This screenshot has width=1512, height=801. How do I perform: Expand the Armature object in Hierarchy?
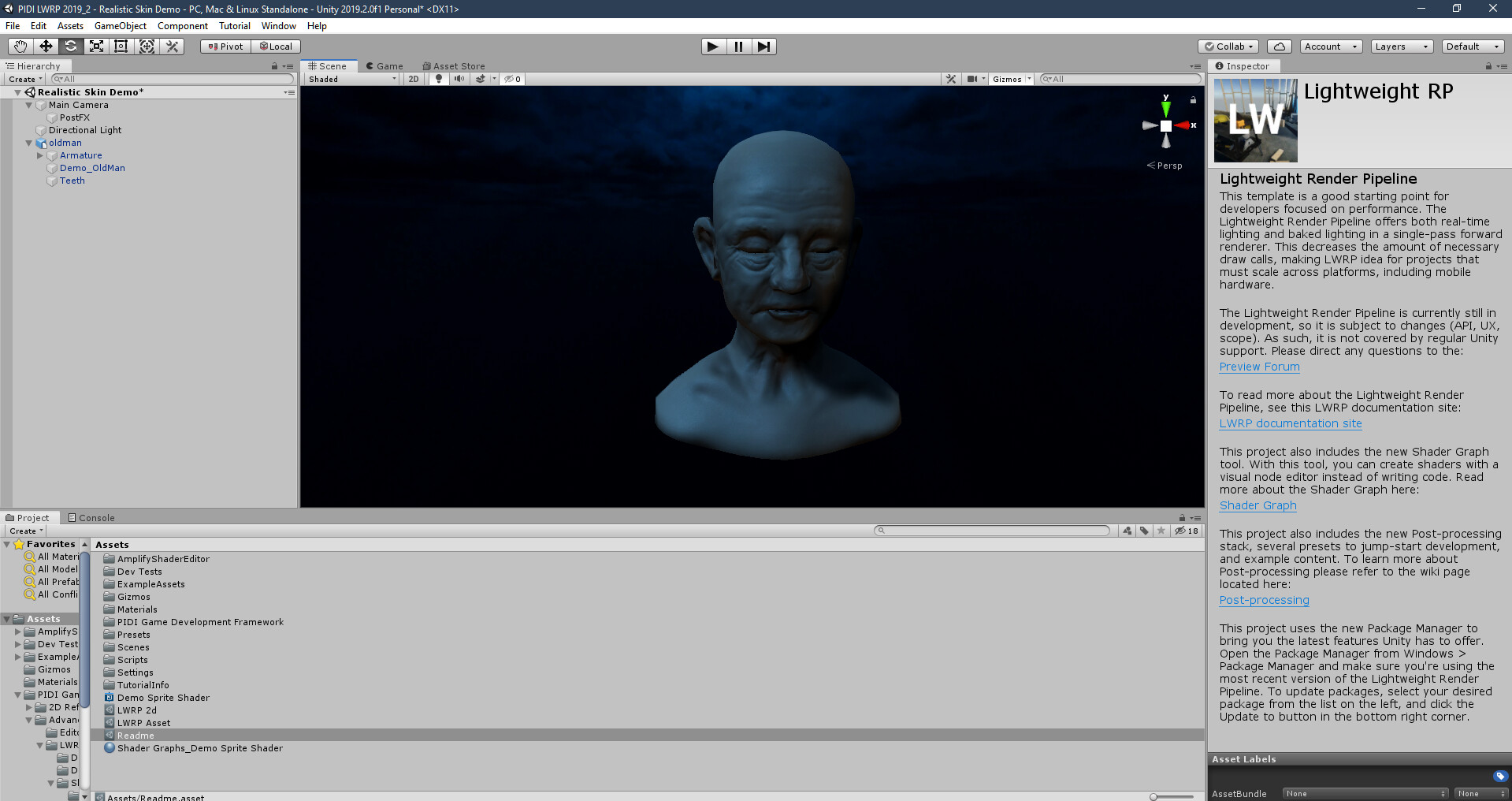[40, 156]
